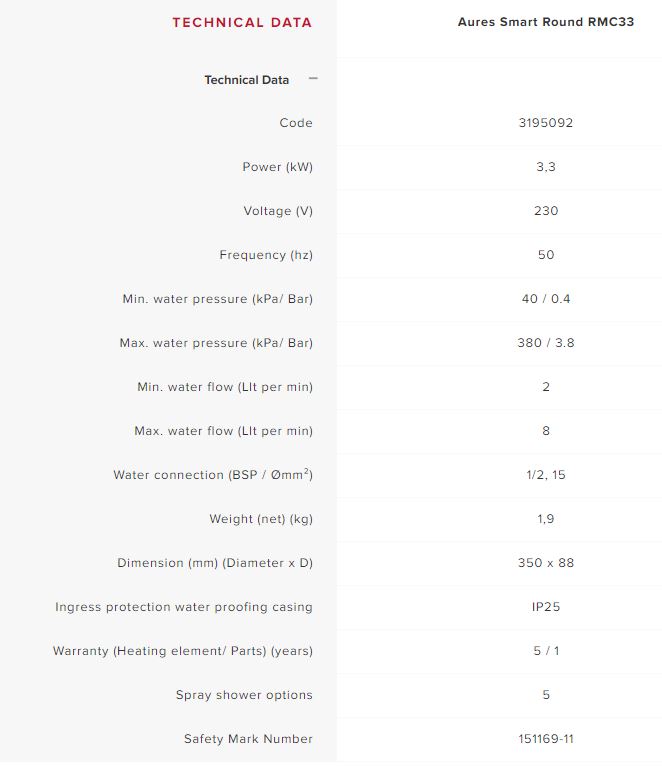Click the IP25 ingress protection value
This screenshot has height=776, width=662.
(x=545, y=607)
